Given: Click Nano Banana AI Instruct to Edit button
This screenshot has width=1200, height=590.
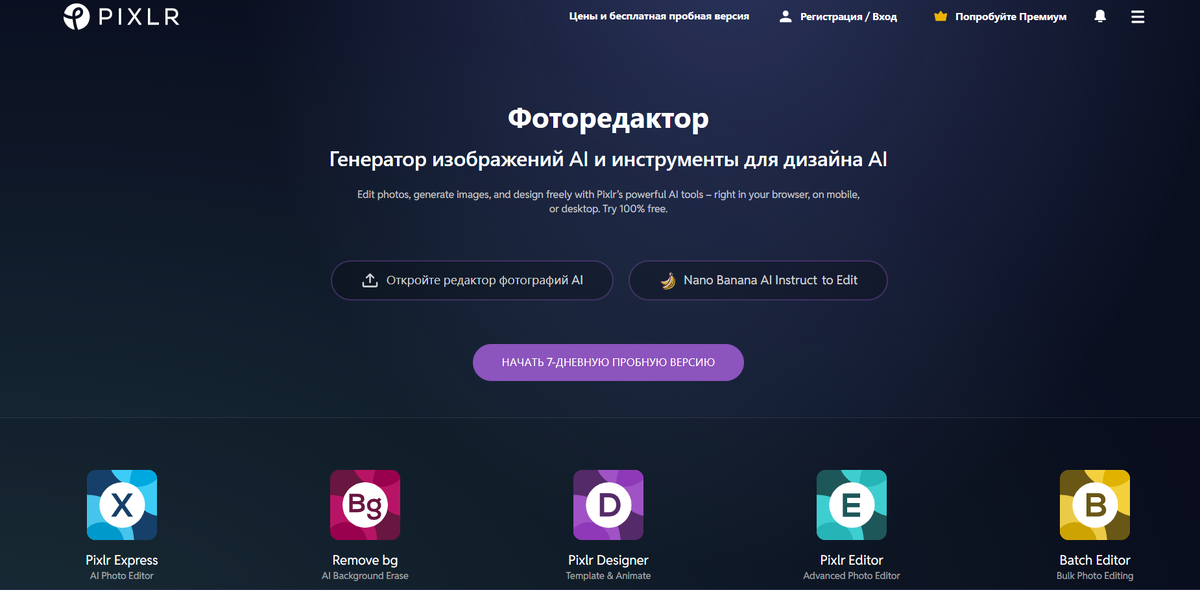Looking at the screenshot, I should coord(758,281).
